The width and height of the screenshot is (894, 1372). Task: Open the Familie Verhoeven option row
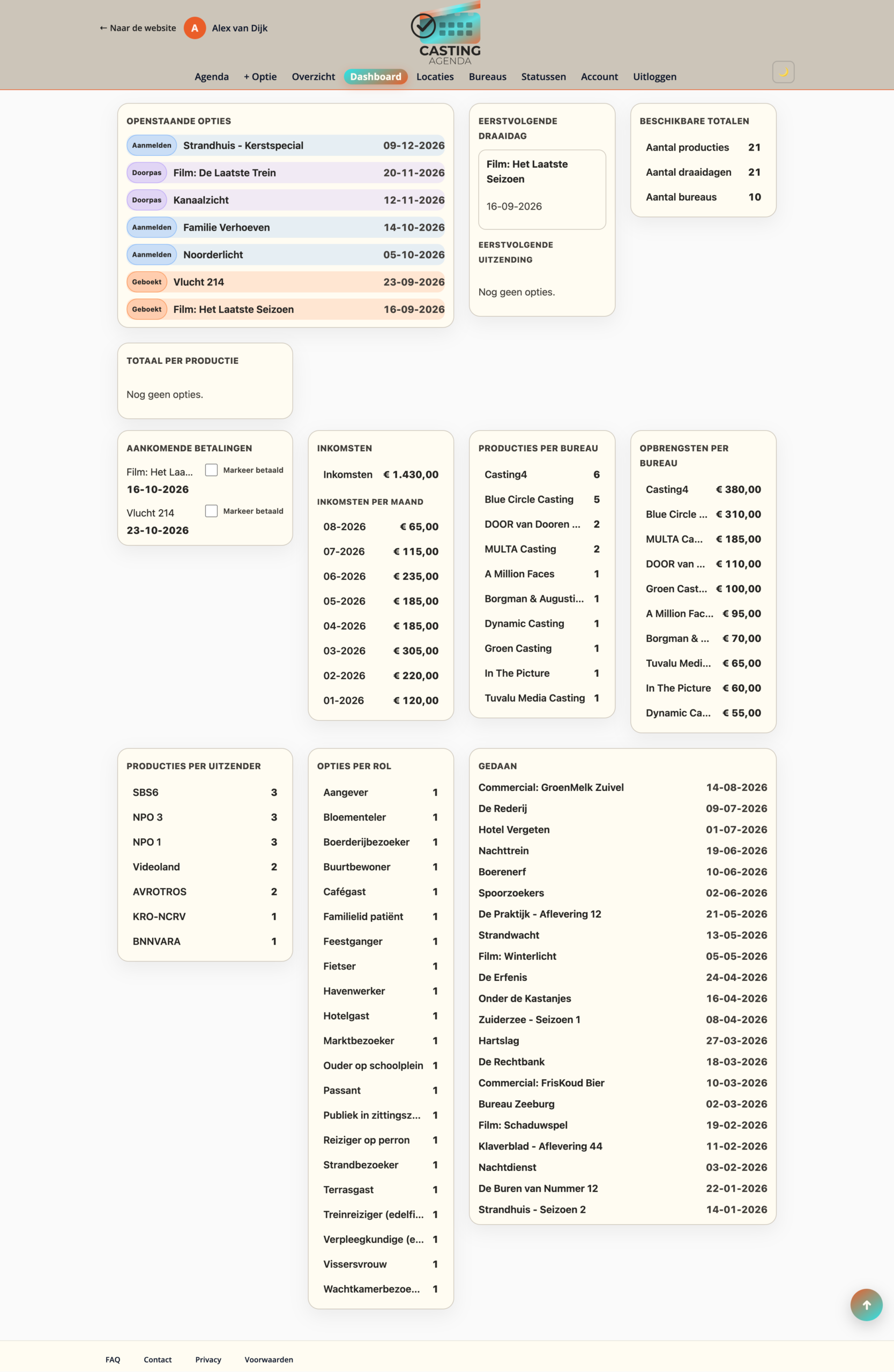pos(285,227)
